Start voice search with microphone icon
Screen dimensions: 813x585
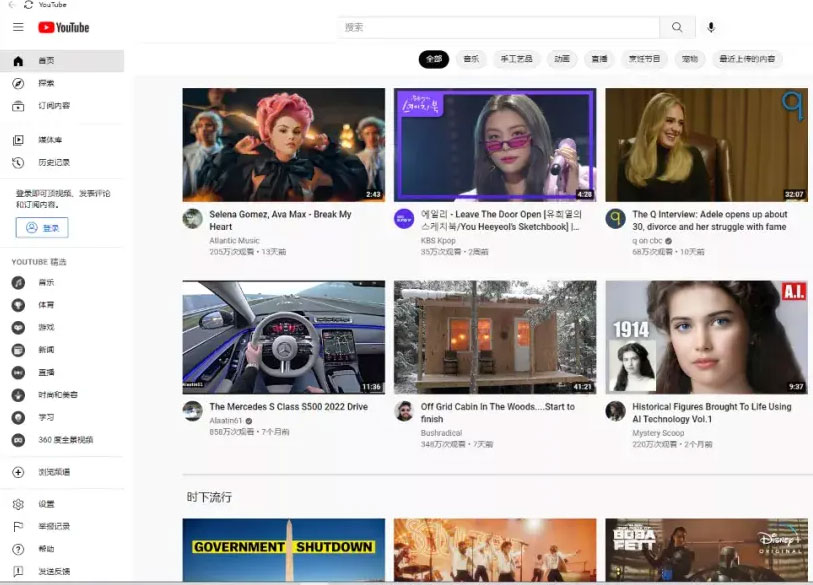[711, 27]
